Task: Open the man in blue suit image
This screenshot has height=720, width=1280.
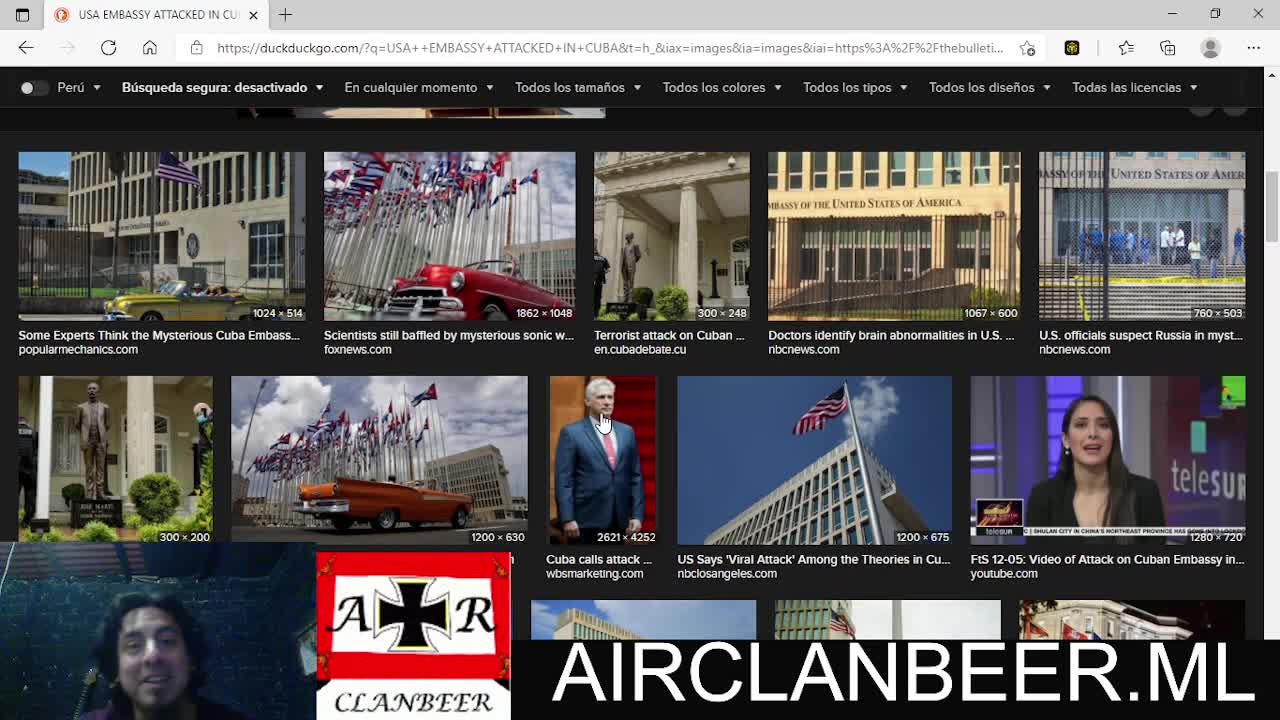Action: (x=602, y=460)
